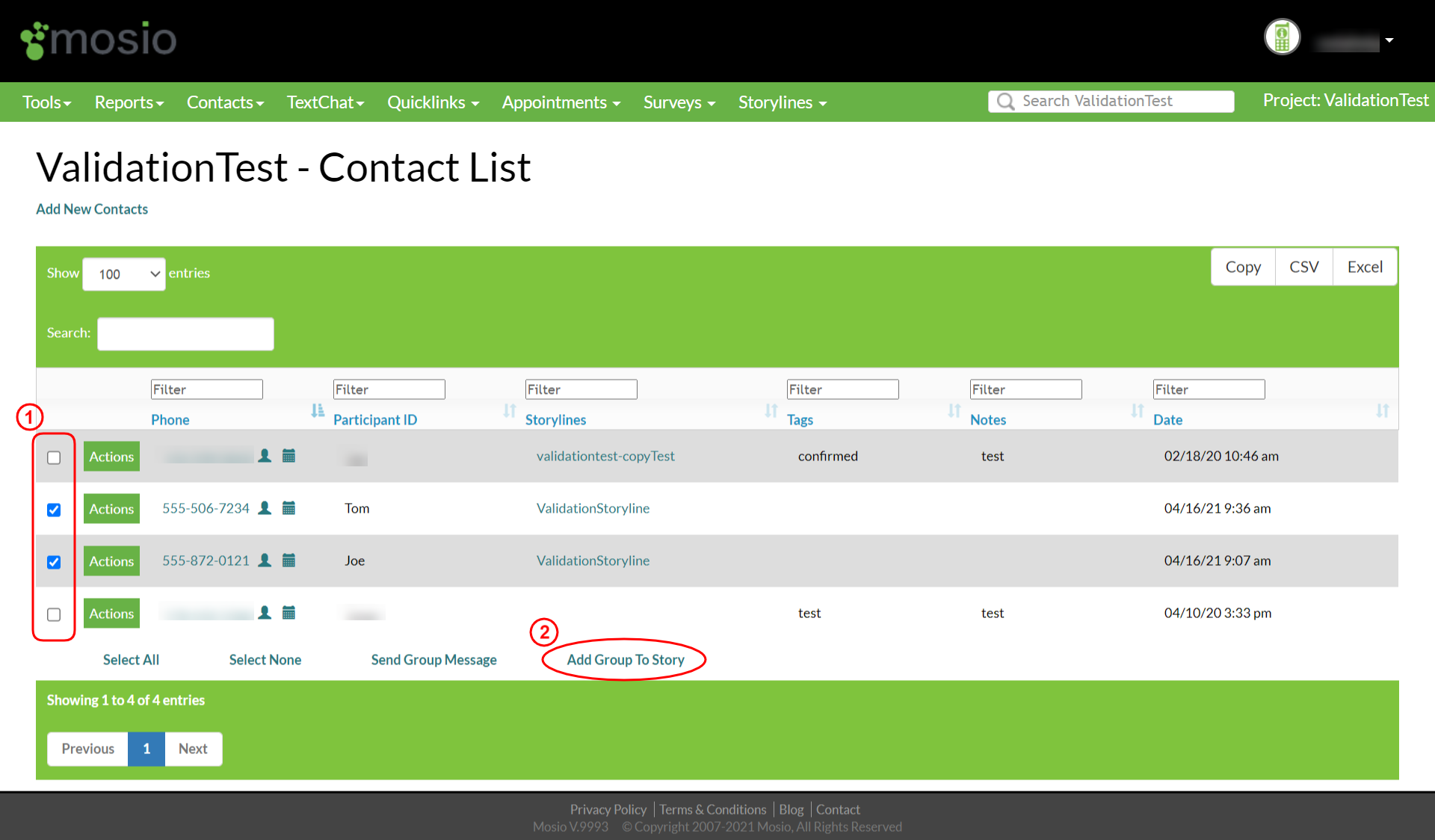Viewport: 1435px width, 840px height.
Task: Click the magnifier icon in project search
Action: click(x=1006, y=102)
